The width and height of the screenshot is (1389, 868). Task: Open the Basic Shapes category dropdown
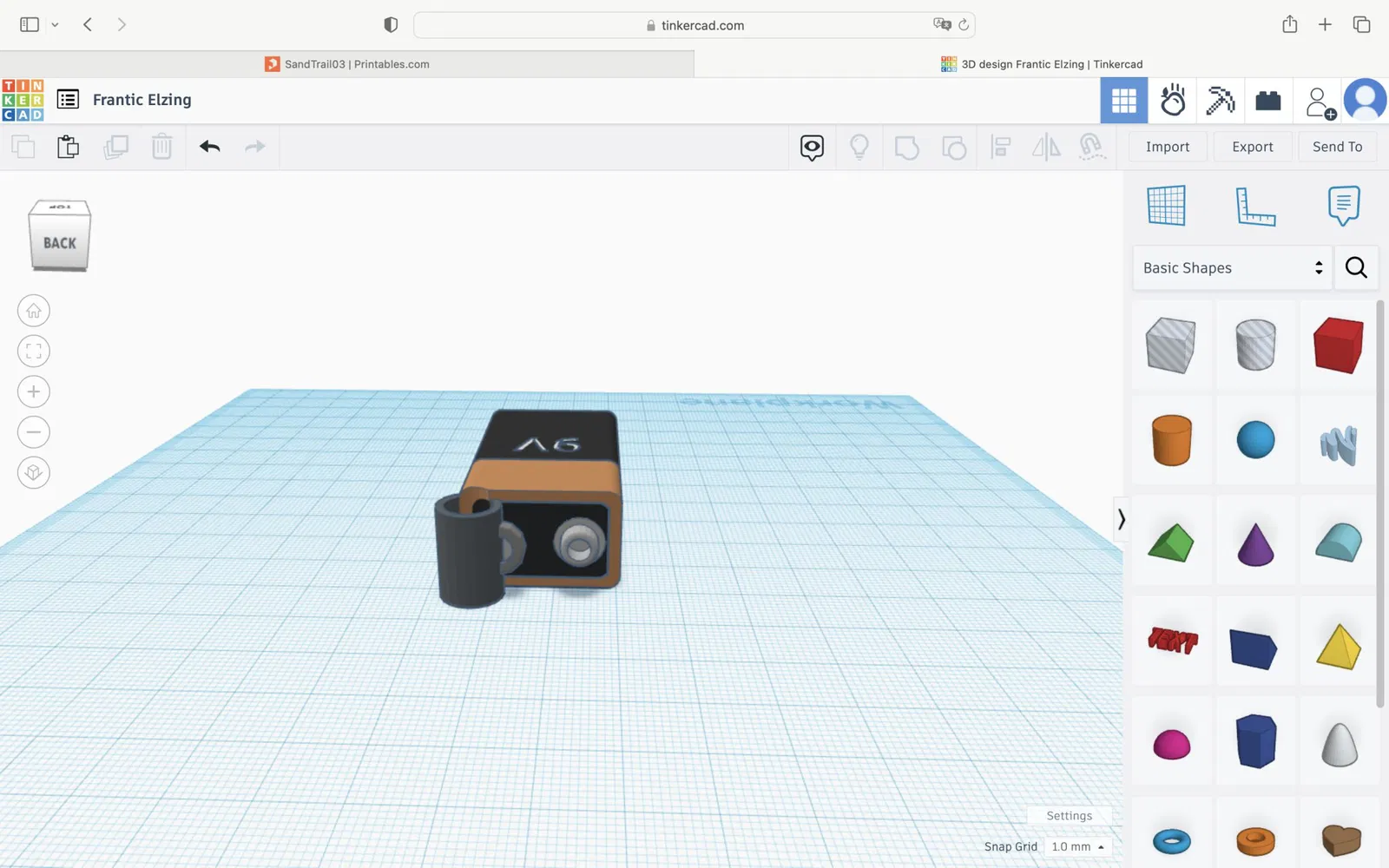[1231, 268]
